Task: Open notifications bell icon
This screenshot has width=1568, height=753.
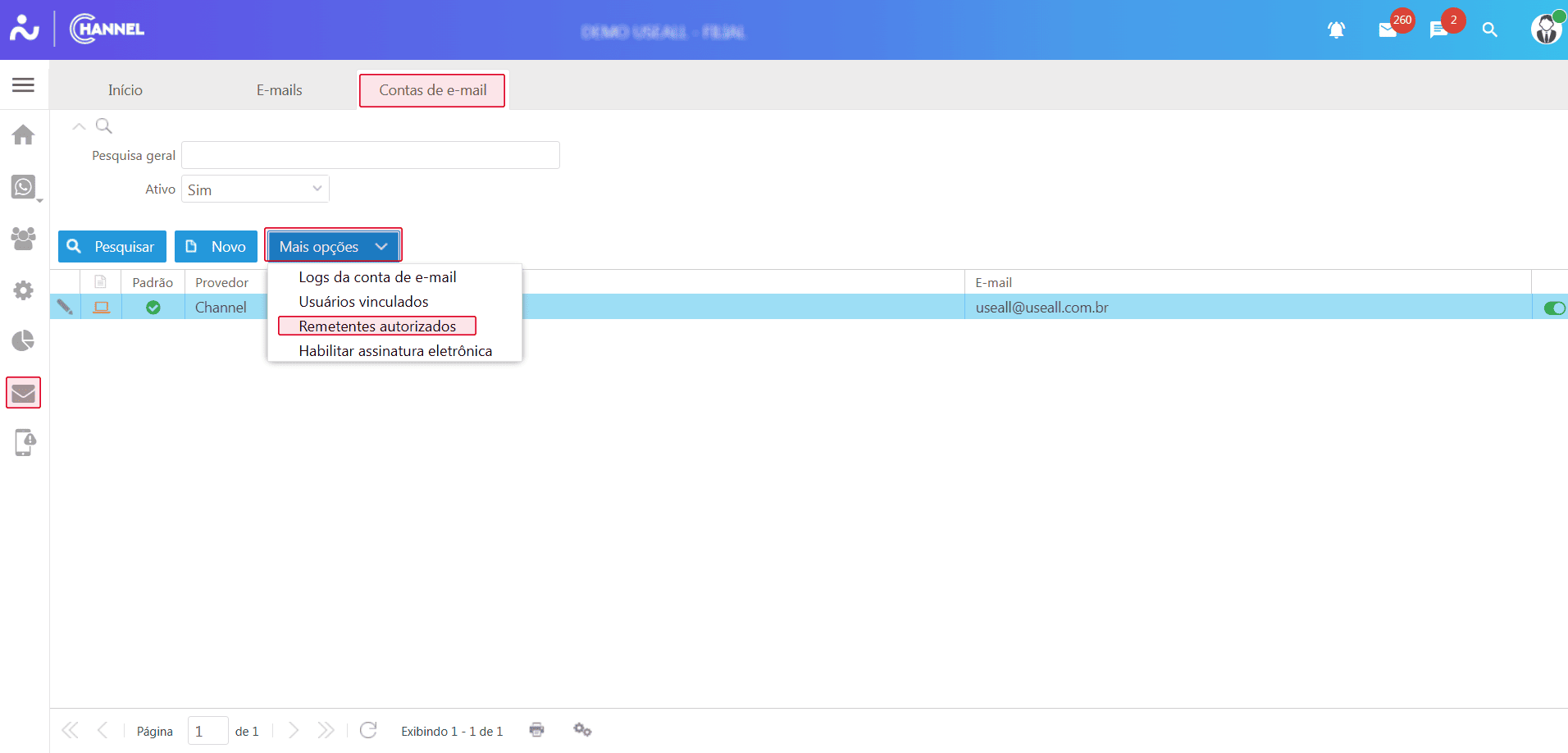Action: coord(1337,30)
